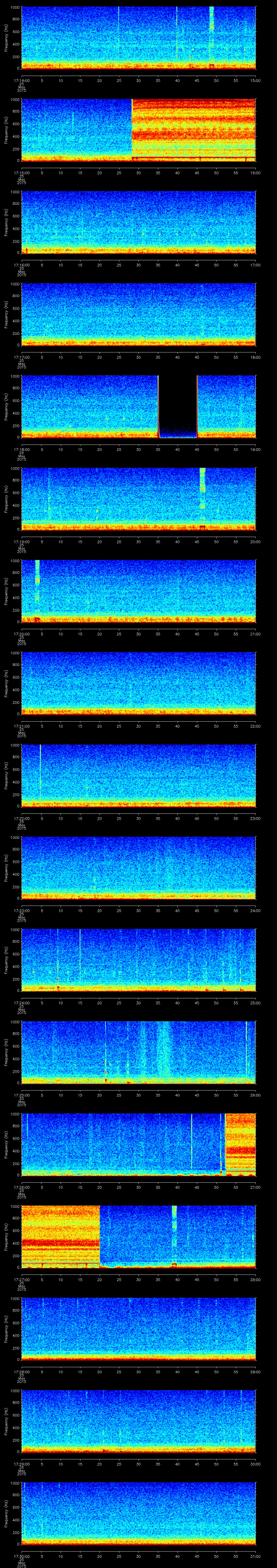Click the 17:21:00 spectrogram panel
277x1568 pixels.
click(138, 683)
